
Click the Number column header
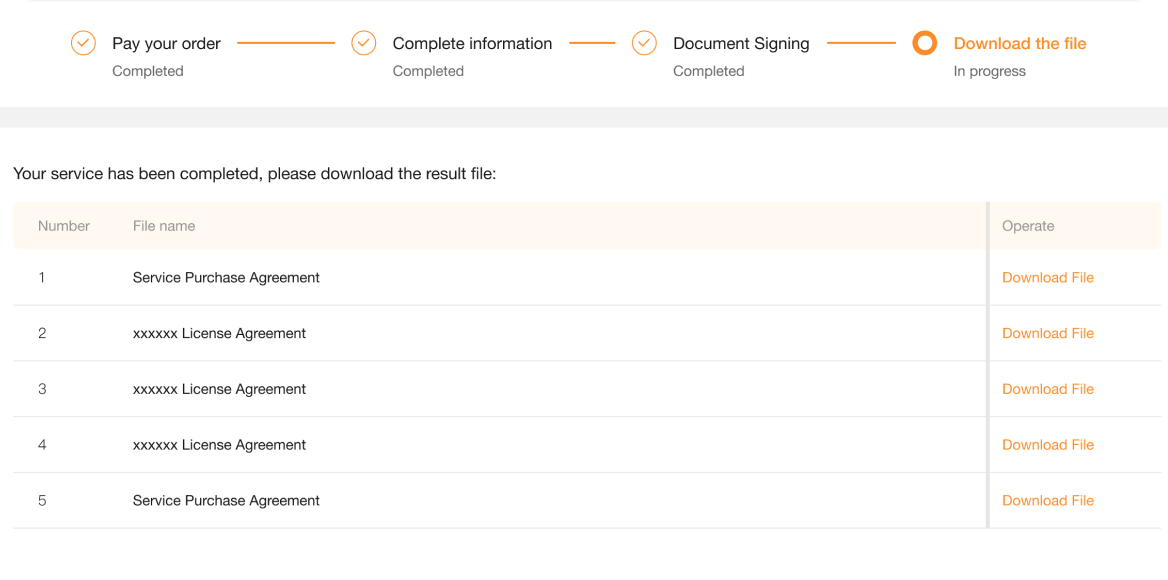[x=64, y=226]
